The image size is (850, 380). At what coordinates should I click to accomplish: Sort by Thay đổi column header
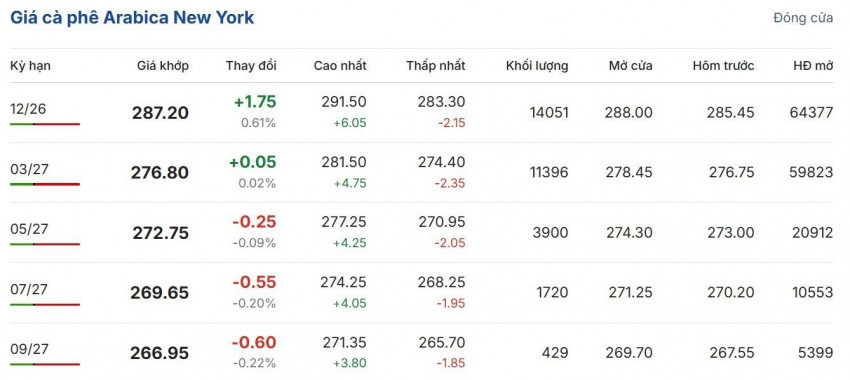tap(251, 66)
